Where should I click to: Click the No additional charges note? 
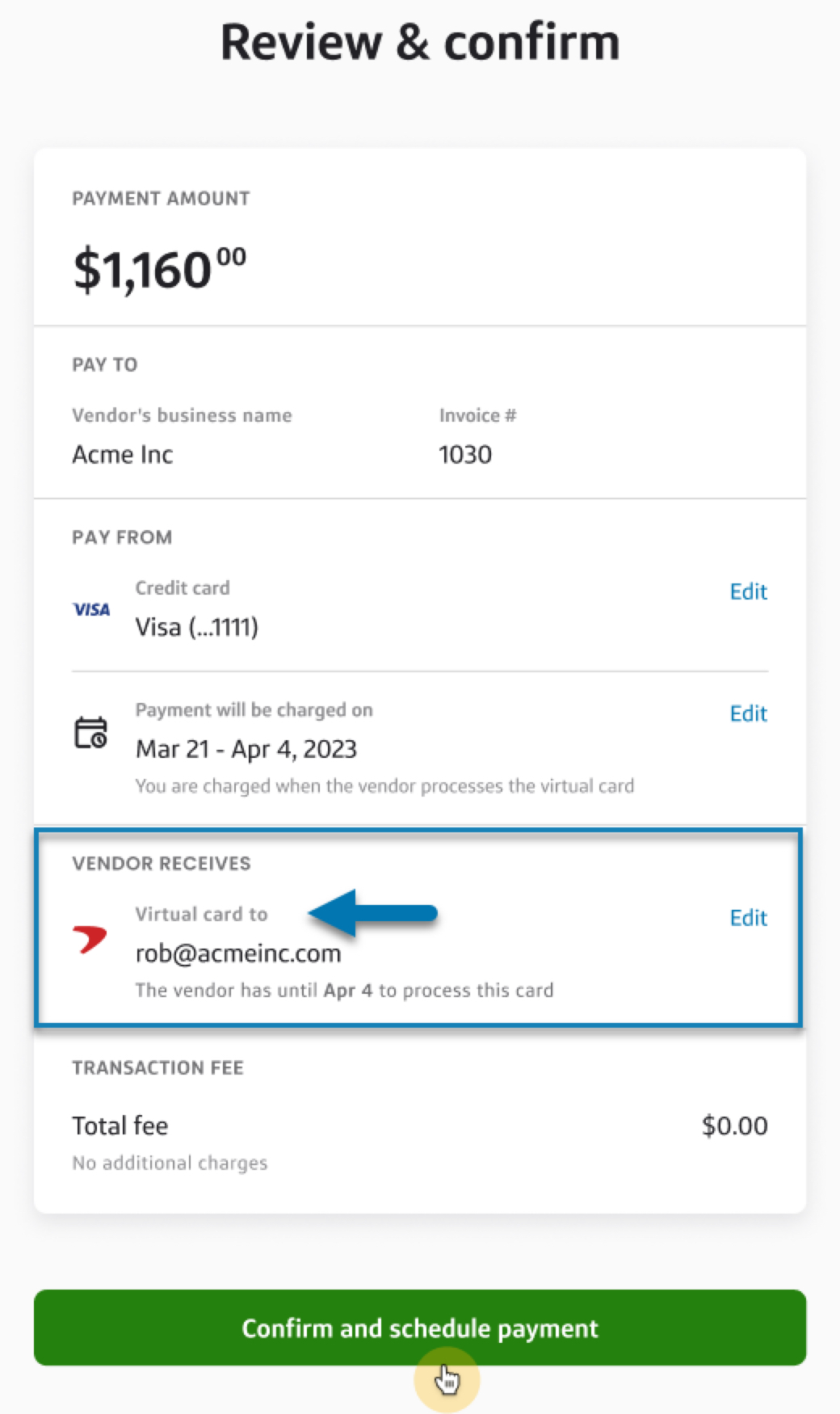[x=170, y=1163]
